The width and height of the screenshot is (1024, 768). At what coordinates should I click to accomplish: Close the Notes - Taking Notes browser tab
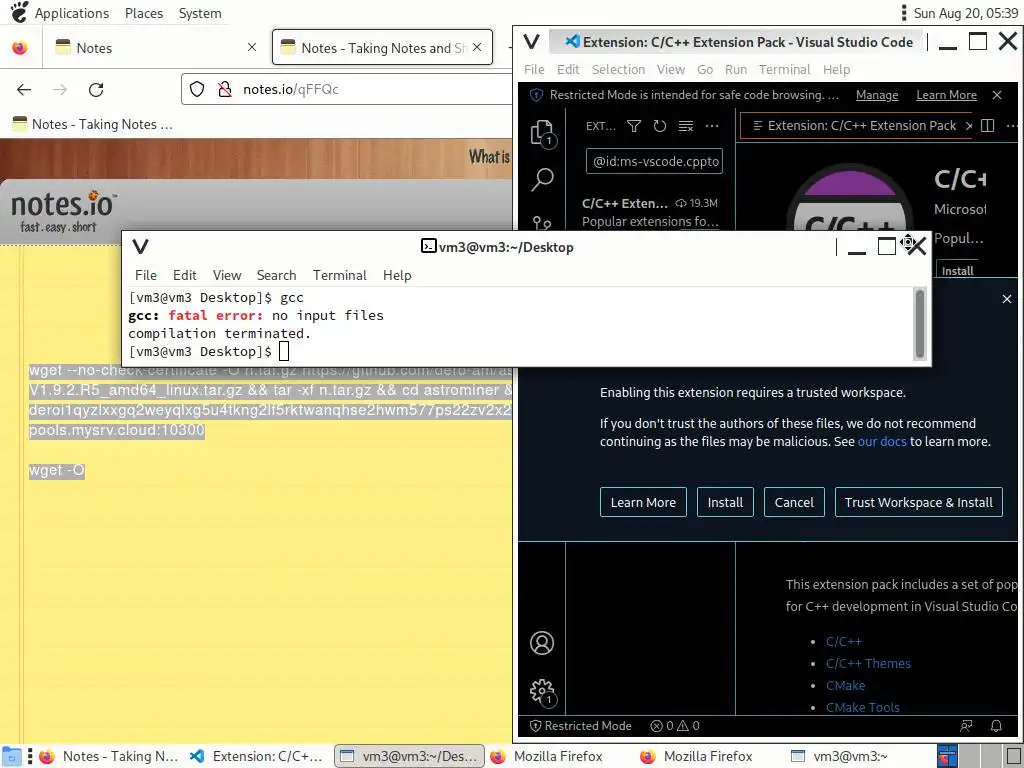click(x=477, y=47)
